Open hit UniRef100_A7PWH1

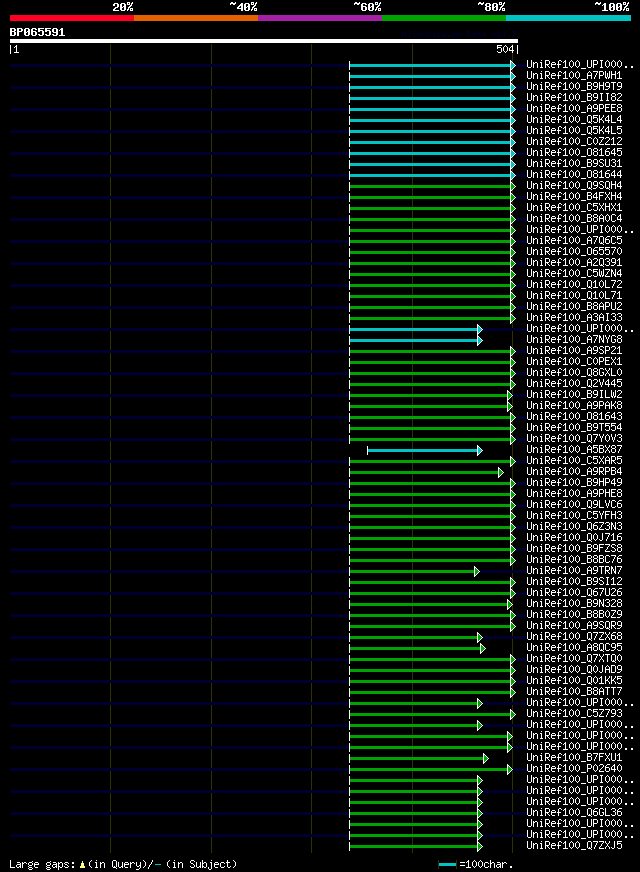point(574,75)
